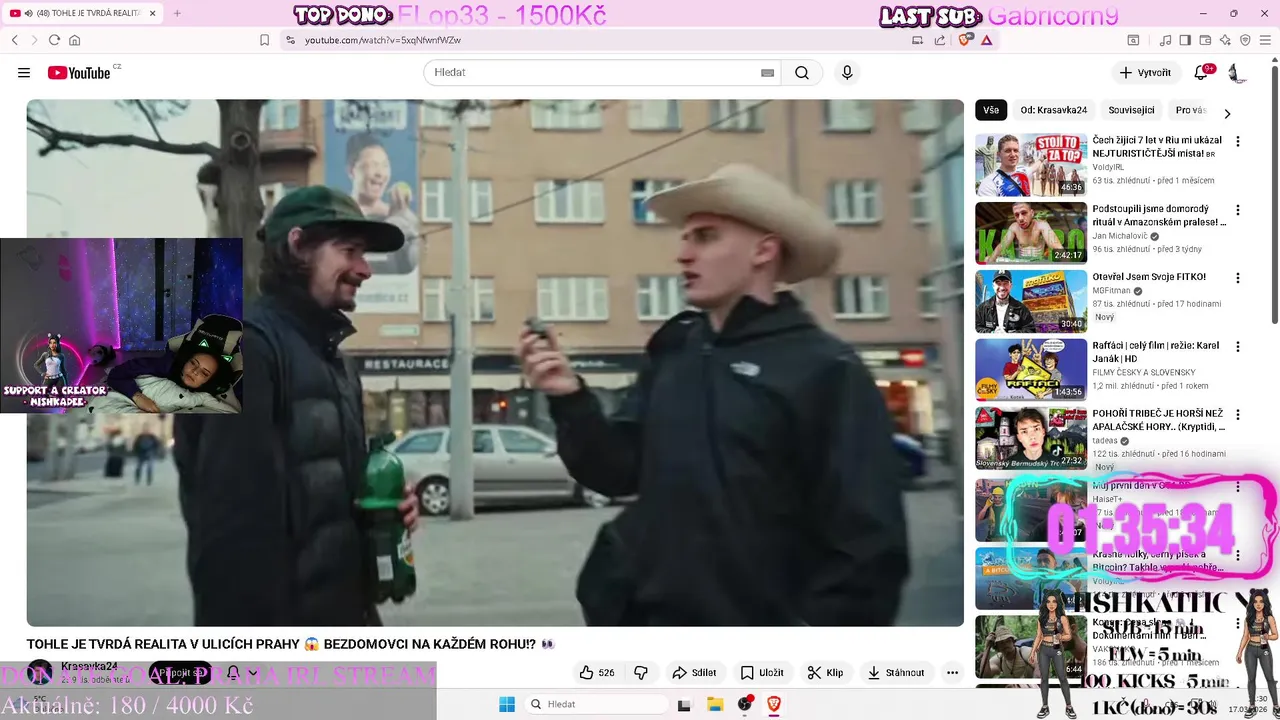The height and width of the screenshot is (720, 1280).
Task: Open options menu for the POHOŘÍ TRIBEČ video
Action: 1238,415
